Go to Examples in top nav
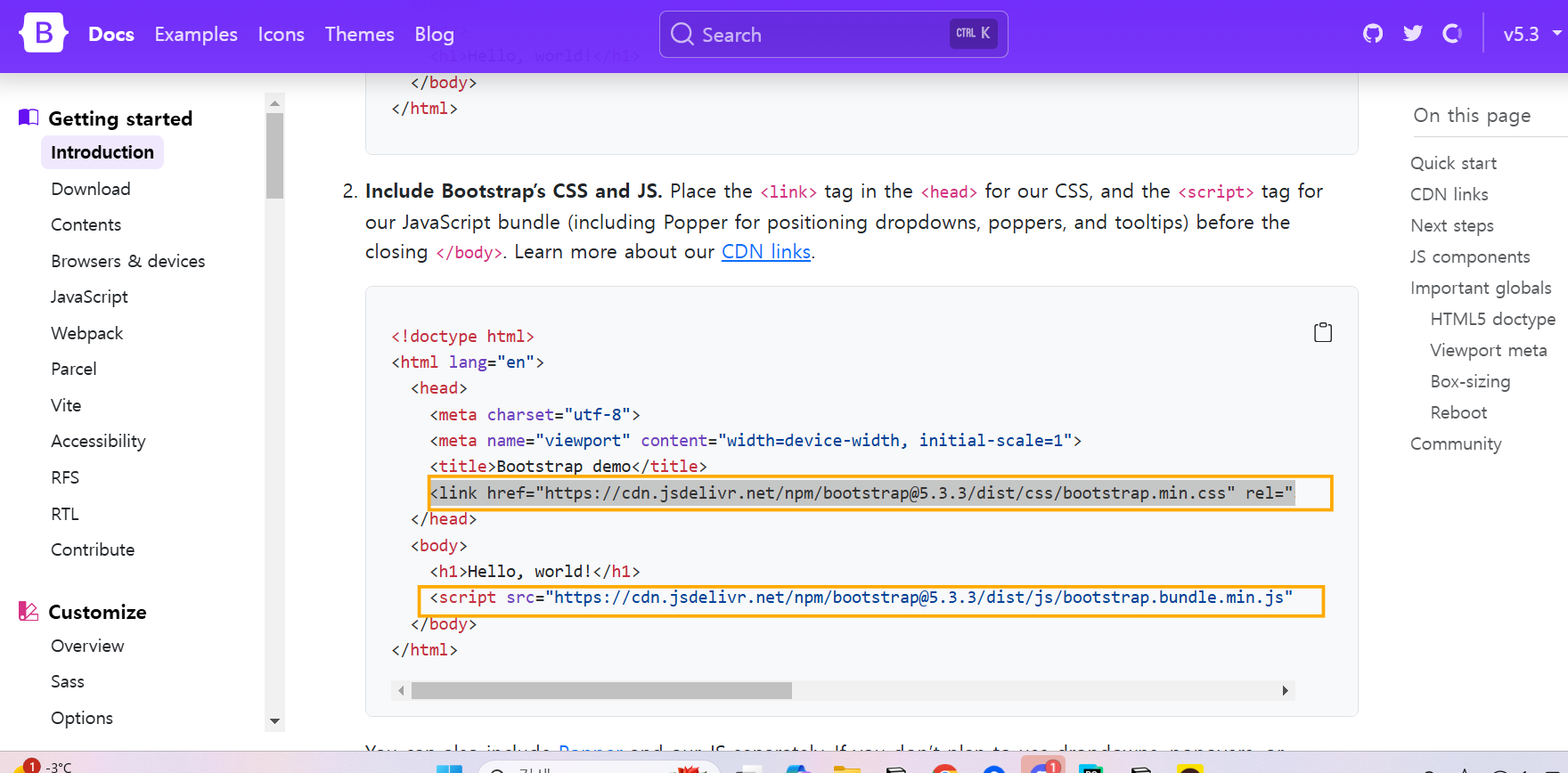The width and height of the screenshot is (1568, 773). point(196,34)
